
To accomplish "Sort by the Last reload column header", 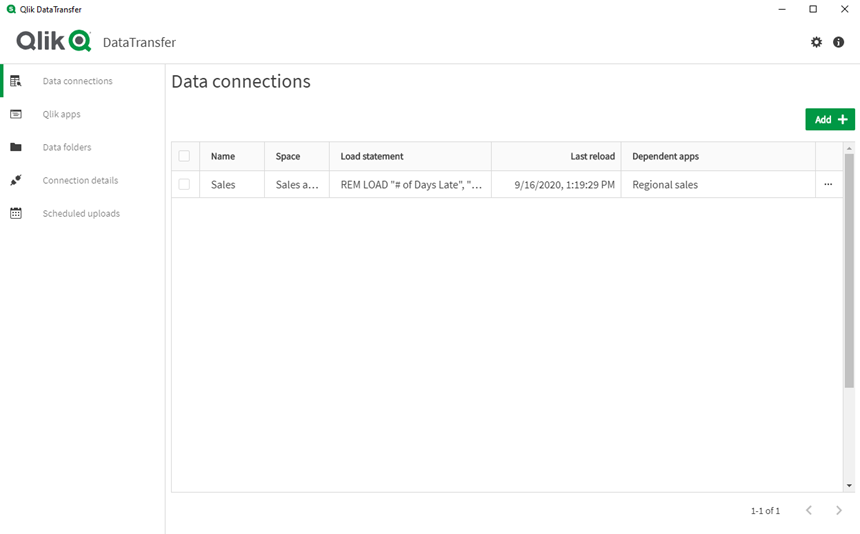I will [592, 156].
